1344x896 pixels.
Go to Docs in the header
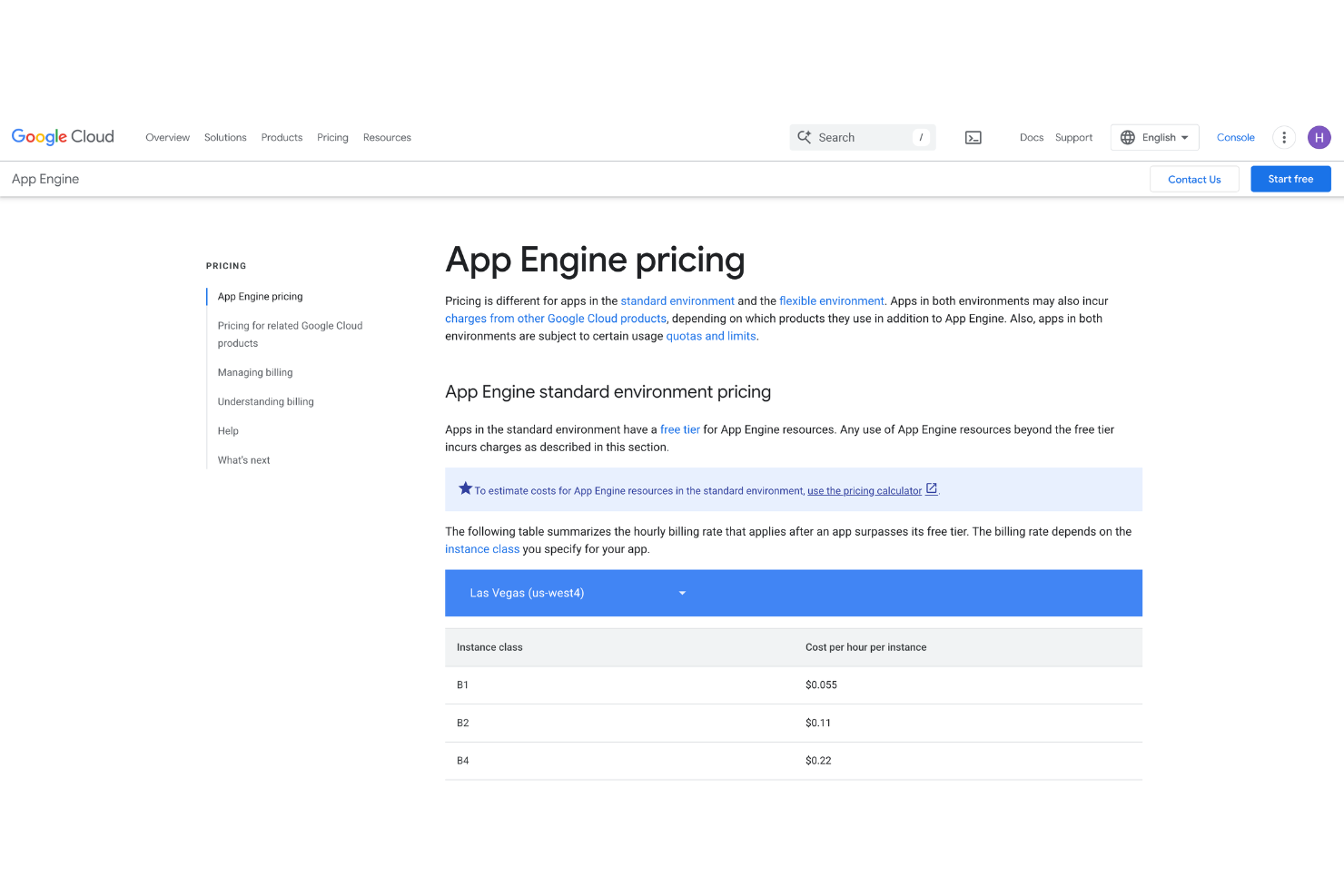(x=1032, y=138)
